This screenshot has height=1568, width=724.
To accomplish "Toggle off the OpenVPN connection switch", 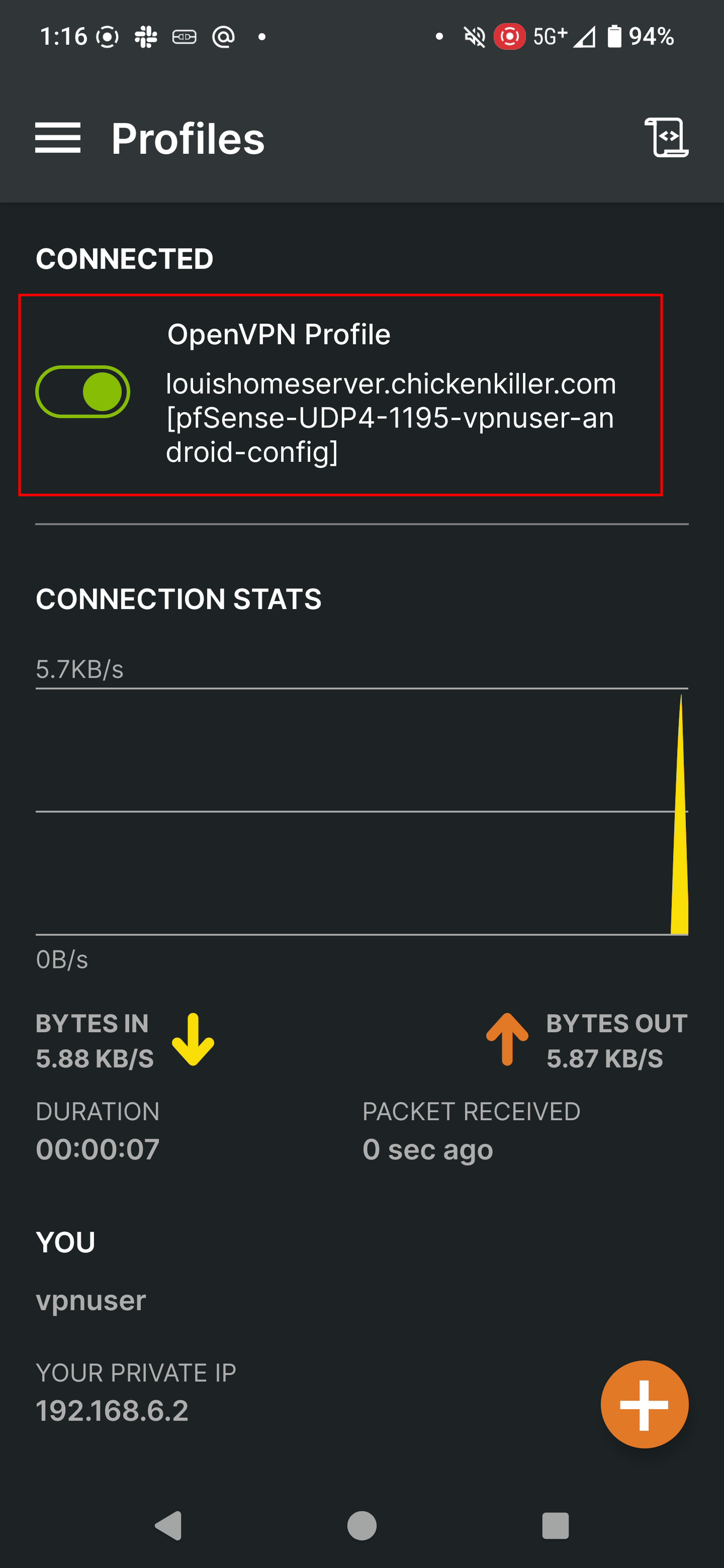I will 83,392.
